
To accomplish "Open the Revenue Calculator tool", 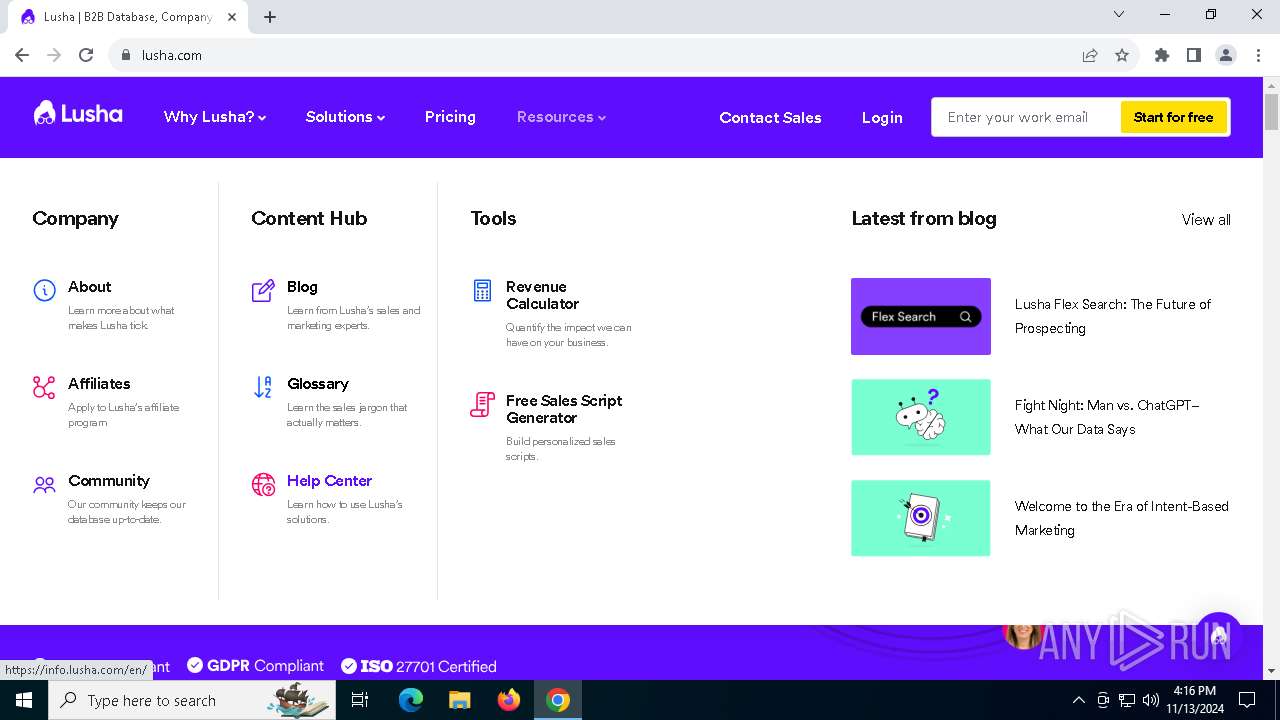I will point(542,295).
